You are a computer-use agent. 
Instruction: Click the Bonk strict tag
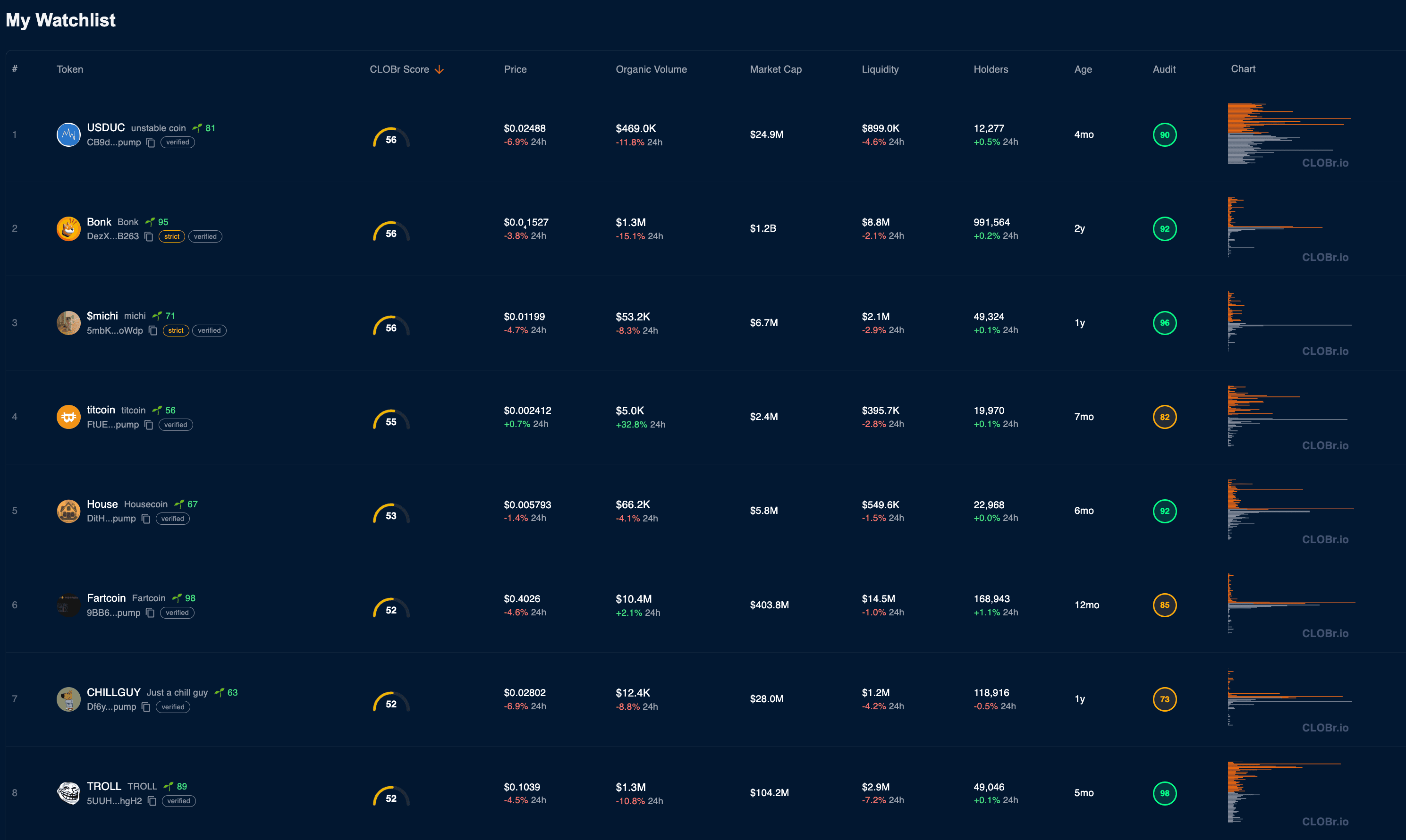pyautogui.click(x=171, y=236)
